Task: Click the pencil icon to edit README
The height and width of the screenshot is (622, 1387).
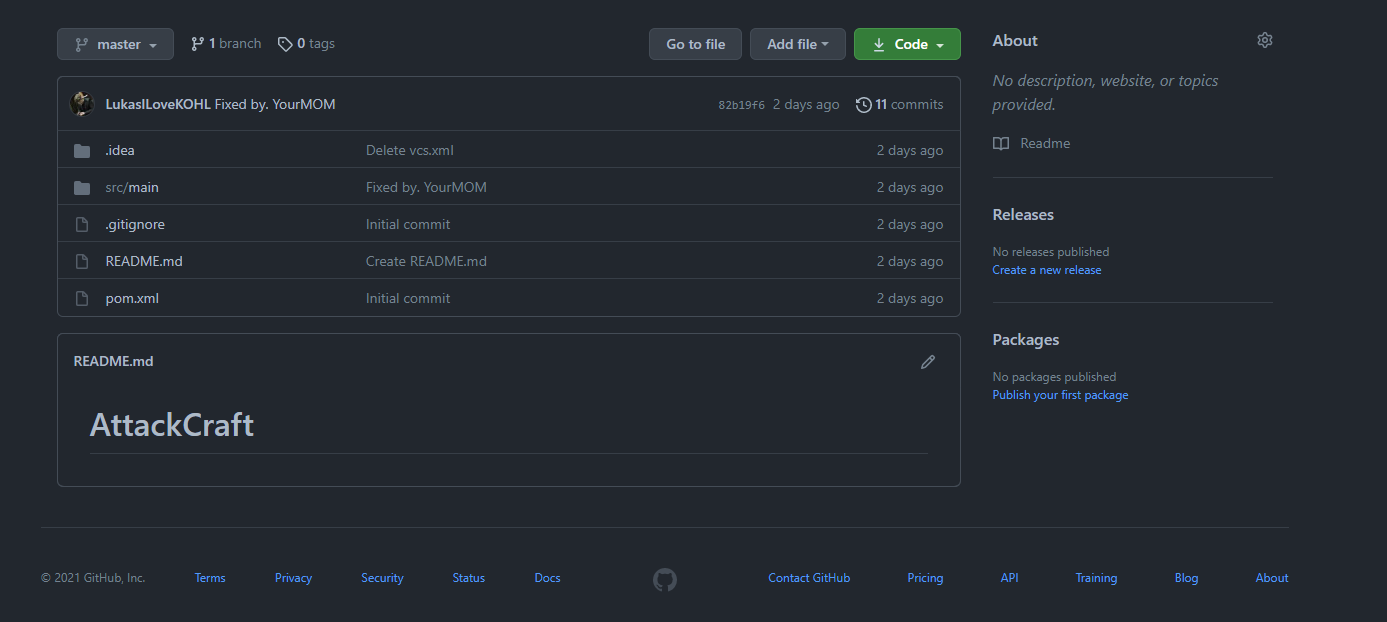Action: click(927, 362)
